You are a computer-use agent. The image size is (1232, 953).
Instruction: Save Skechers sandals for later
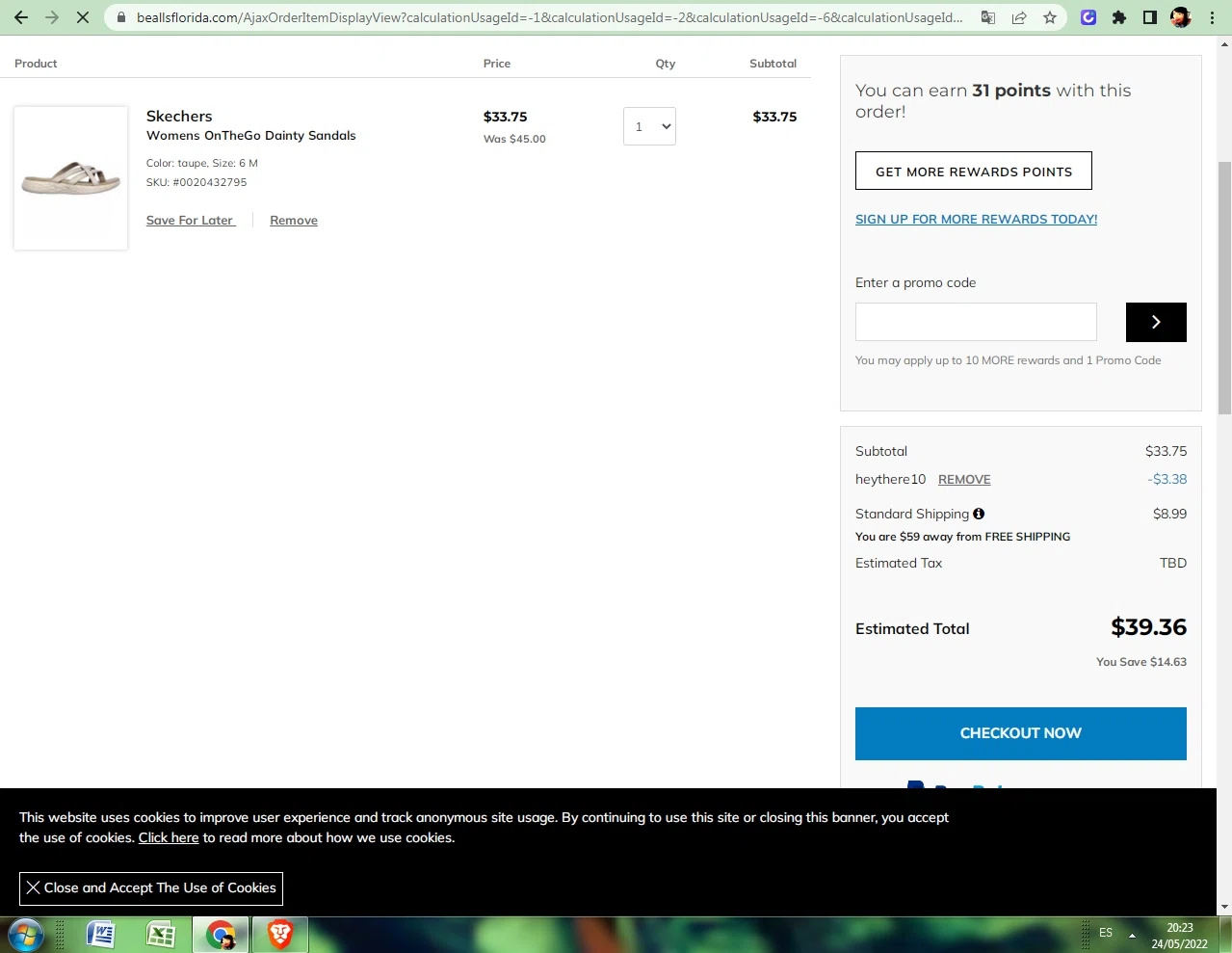click(x=190, y=221)
